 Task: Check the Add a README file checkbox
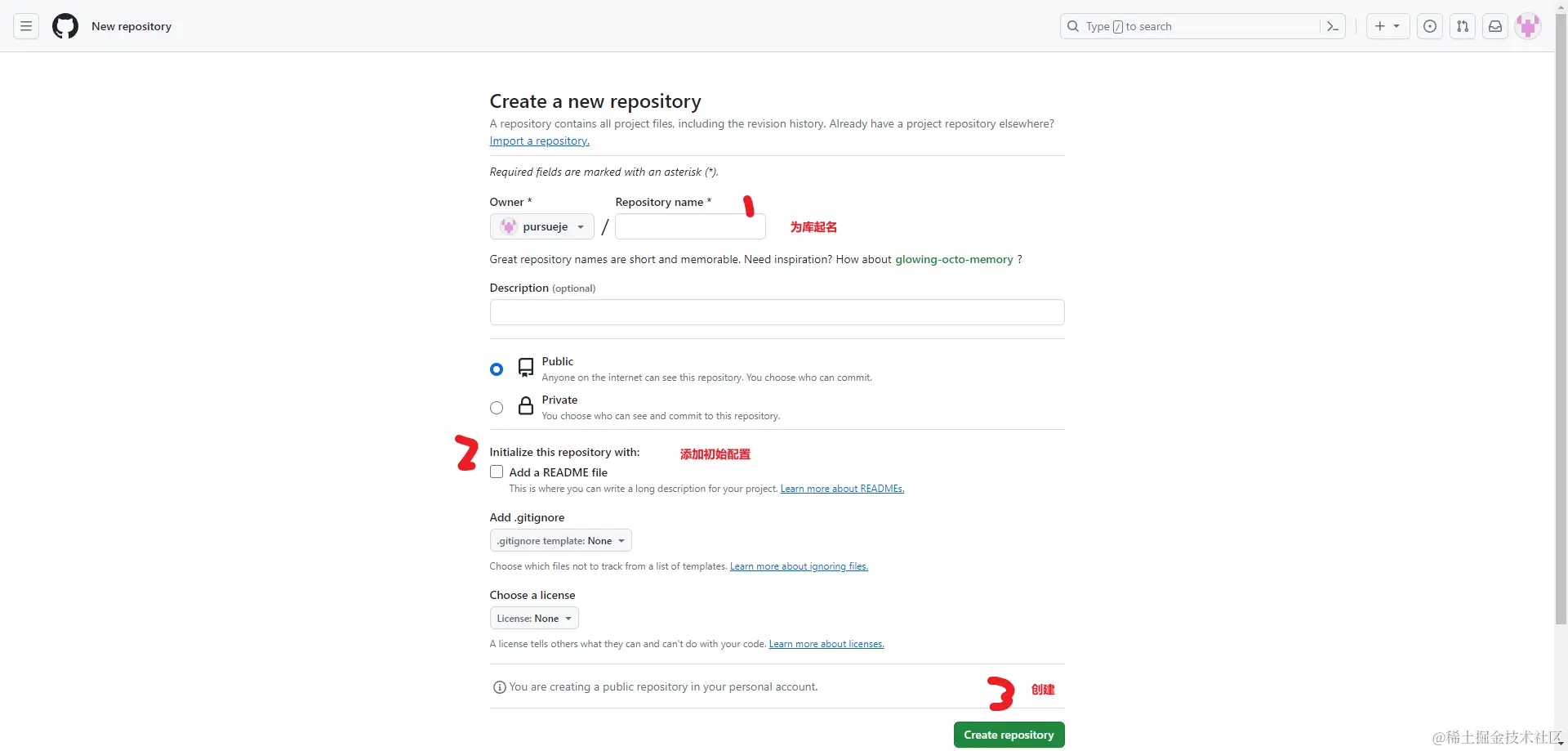pyautogui.click(x=497, y=472)
